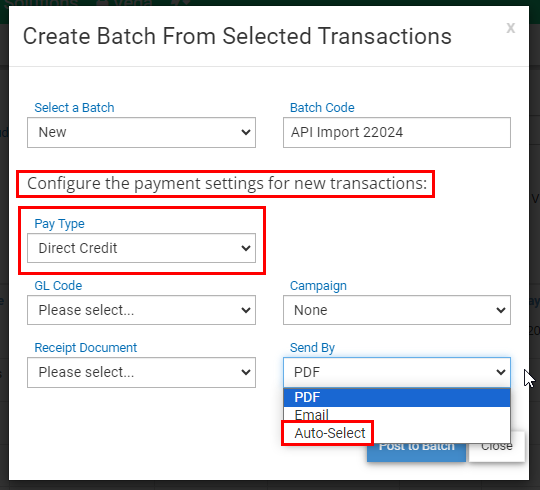The height and width of the screenshot is (490, 540).
Task: Open the Select a Batch dropdown showing New
Action: coord(141,133)
